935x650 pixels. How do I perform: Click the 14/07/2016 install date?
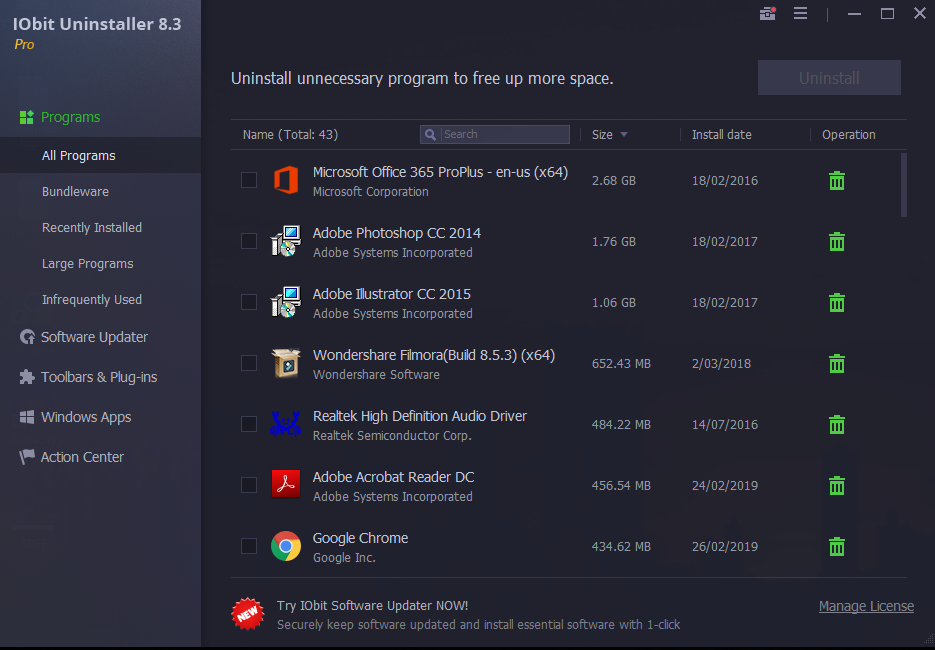(725, 425)
